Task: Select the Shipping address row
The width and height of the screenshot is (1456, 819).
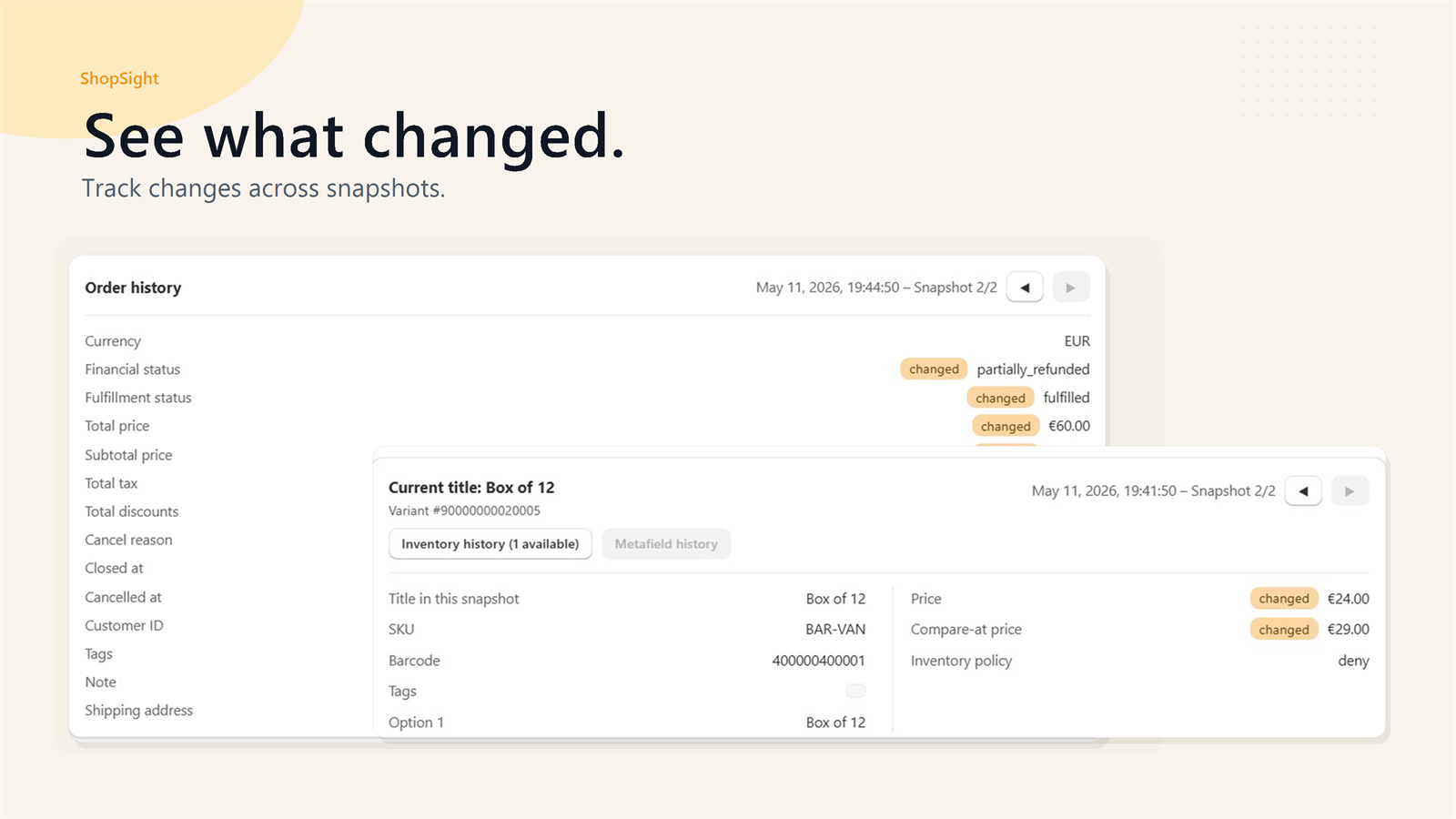Action: click(x=139, y=711)
